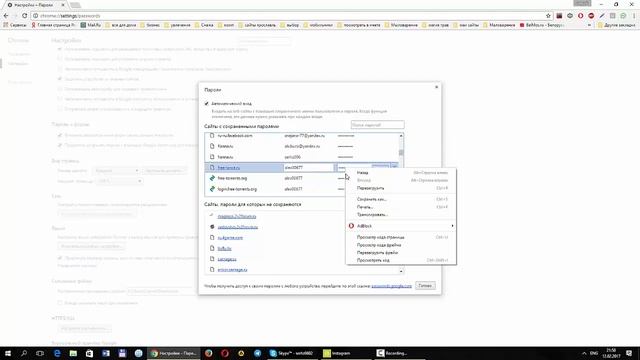Open Task View on the taskbar
This screenshot has height=360, width=640.
(x=40, y=353)
